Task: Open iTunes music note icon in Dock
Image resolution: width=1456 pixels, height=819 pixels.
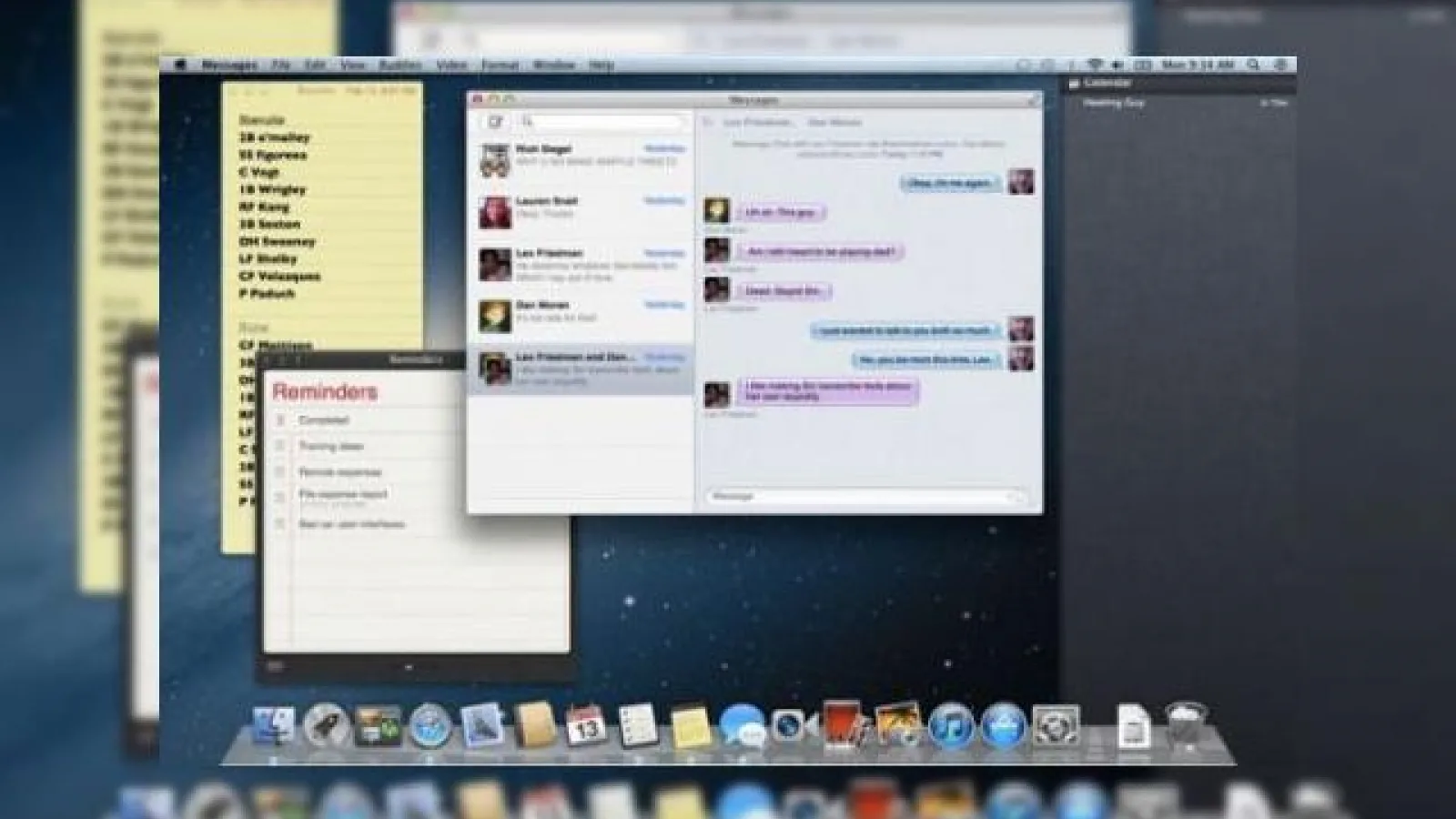Action: pos(951,726)
